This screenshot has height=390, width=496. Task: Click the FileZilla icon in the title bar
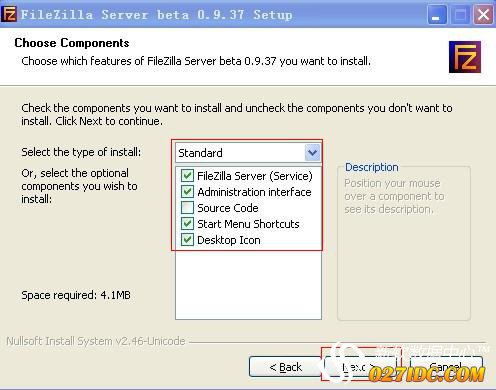click(x=9, y=14)
